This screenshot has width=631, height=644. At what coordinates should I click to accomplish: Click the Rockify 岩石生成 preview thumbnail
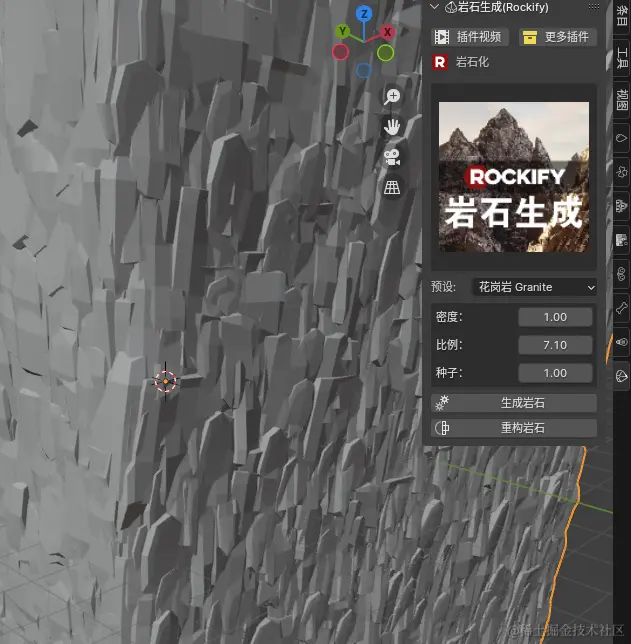pyautogui.click(x=514, y=177)
